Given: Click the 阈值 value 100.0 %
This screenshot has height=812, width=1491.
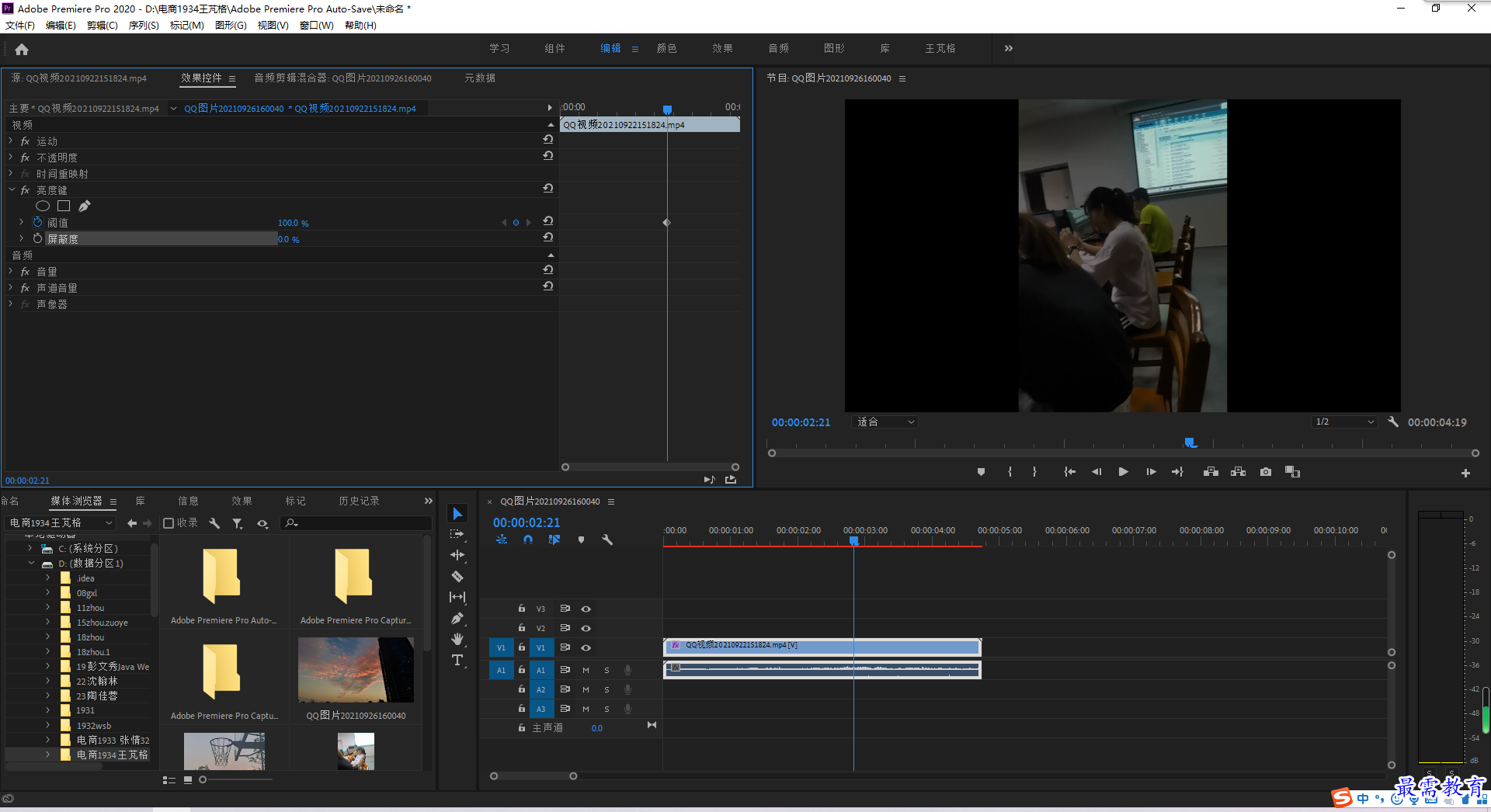Looking at the screenshot, I should [x=293, y=223].
